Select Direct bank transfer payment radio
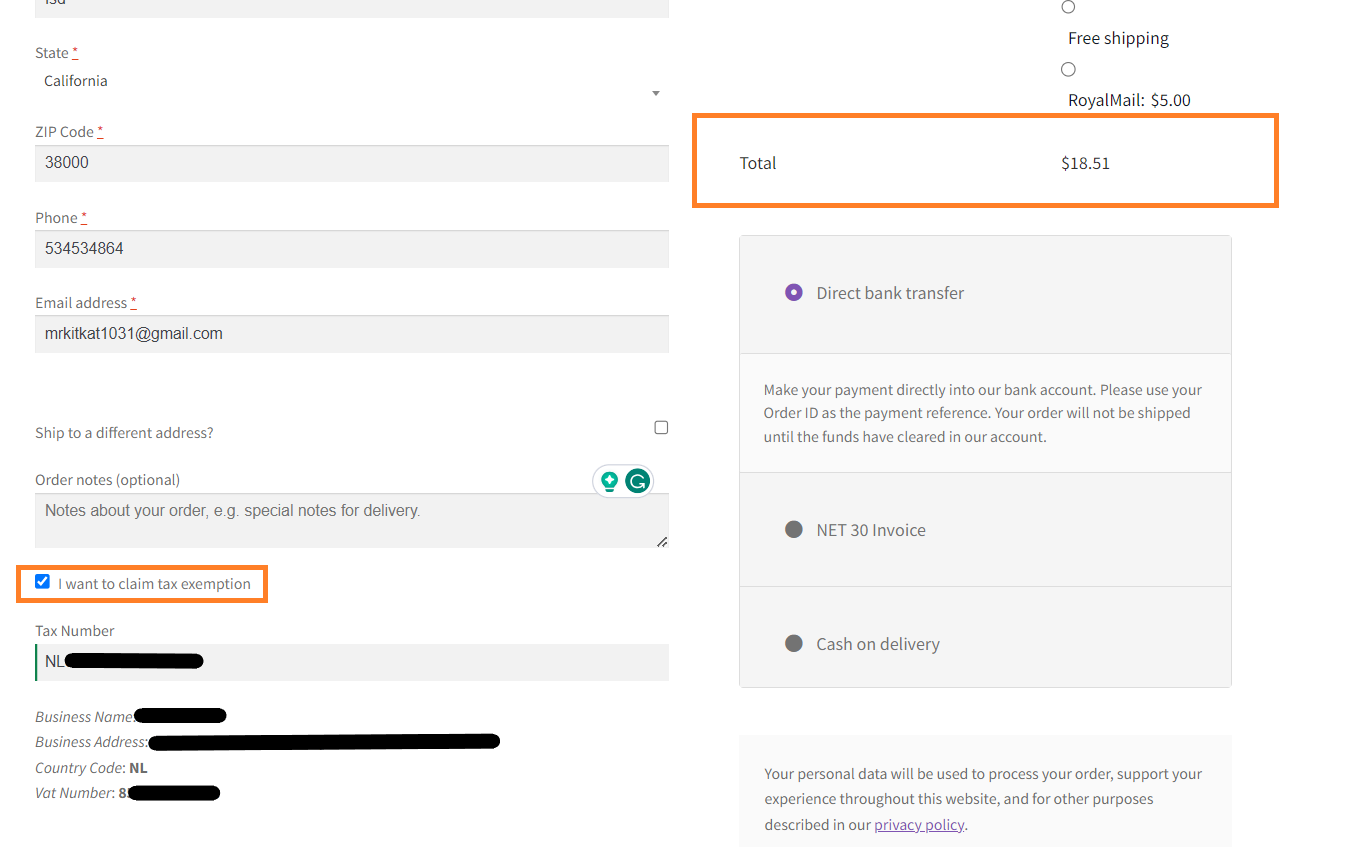The image size is (1350, 847). click(x=794, y=293)
